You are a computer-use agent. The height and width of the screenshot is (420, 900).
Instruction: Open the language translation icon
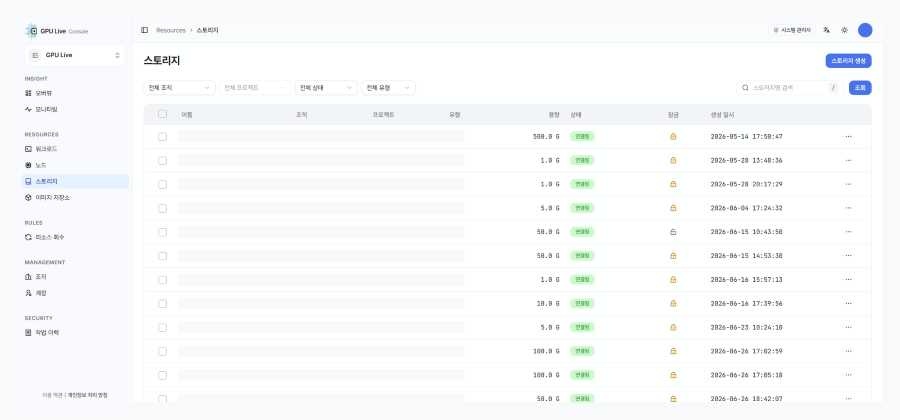827,30
